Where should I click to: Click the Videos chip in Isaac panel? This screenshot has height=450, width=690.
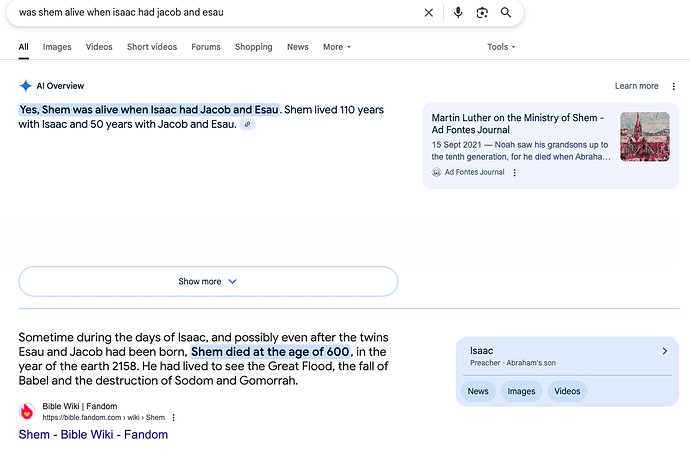[x=567, y=391]
